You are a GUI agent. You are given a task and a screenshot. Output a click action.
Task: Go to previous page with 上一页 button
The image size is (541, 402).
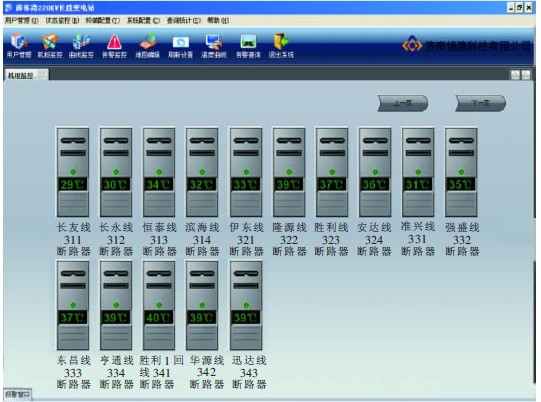coord(403,103)
